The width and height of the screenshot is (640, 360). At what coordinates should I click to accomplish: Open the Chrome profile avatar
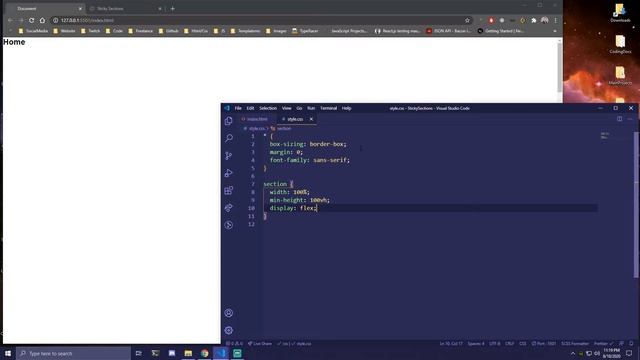click(x=544, y=20)
